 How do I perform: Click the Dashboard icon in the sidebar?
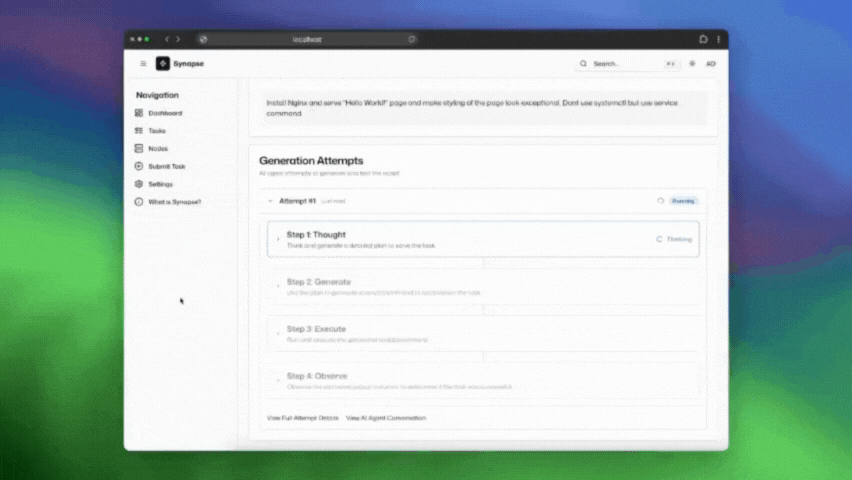[x=139, y=113]
